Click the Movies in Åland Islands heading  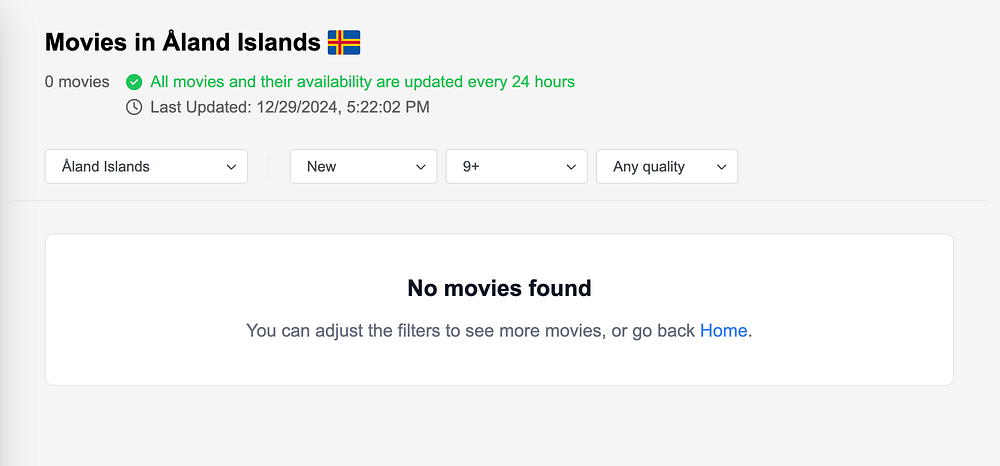pyautogui.click(x=183, y=43)
